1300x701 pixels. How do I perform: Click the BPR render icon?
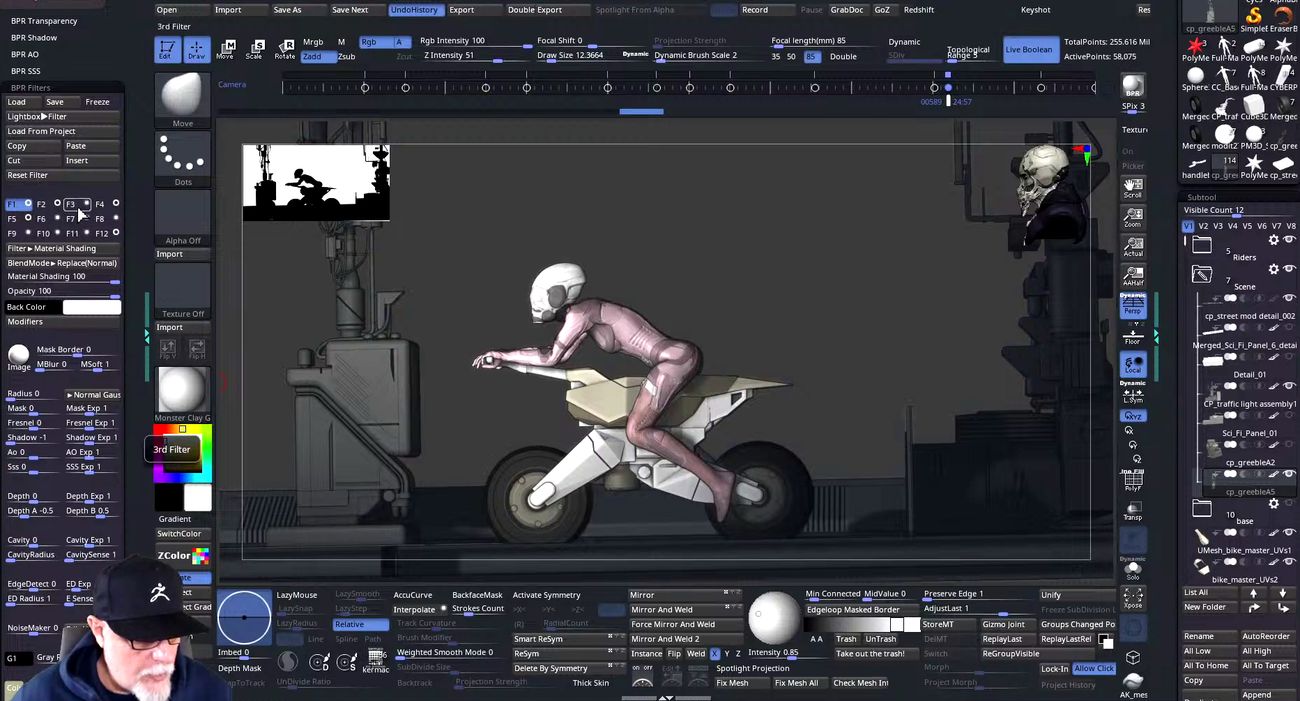point(1132,86)
